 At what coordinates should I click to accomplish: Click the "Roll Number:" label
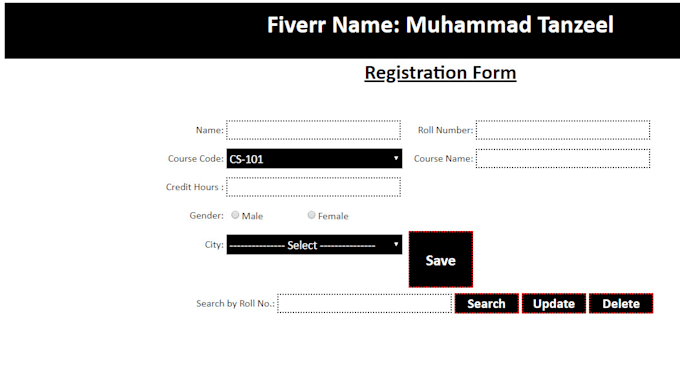click(445, 130)
